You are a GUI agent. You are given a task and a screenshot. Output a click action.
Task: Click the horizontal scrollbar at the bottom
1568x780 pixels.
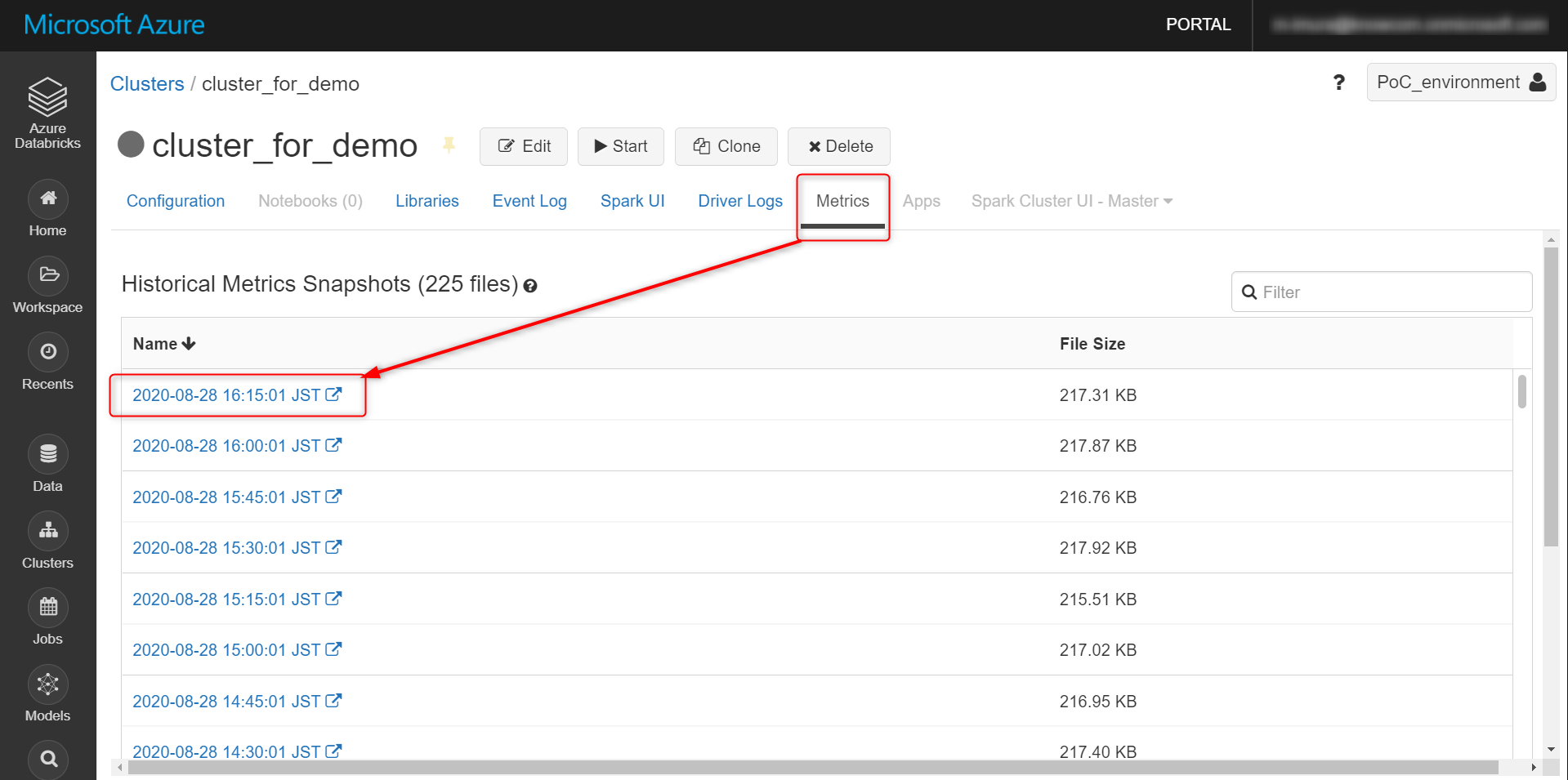(x=813, y=768)
